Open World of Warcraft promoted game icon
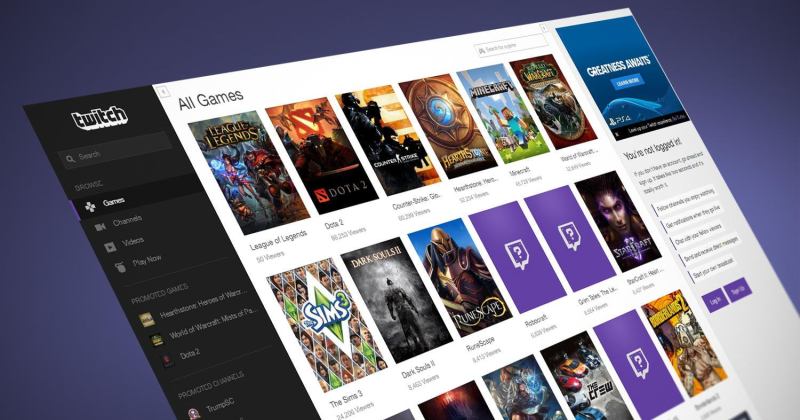Image resolution: width=800 pixels, height=420 pixels. [156, 340]
